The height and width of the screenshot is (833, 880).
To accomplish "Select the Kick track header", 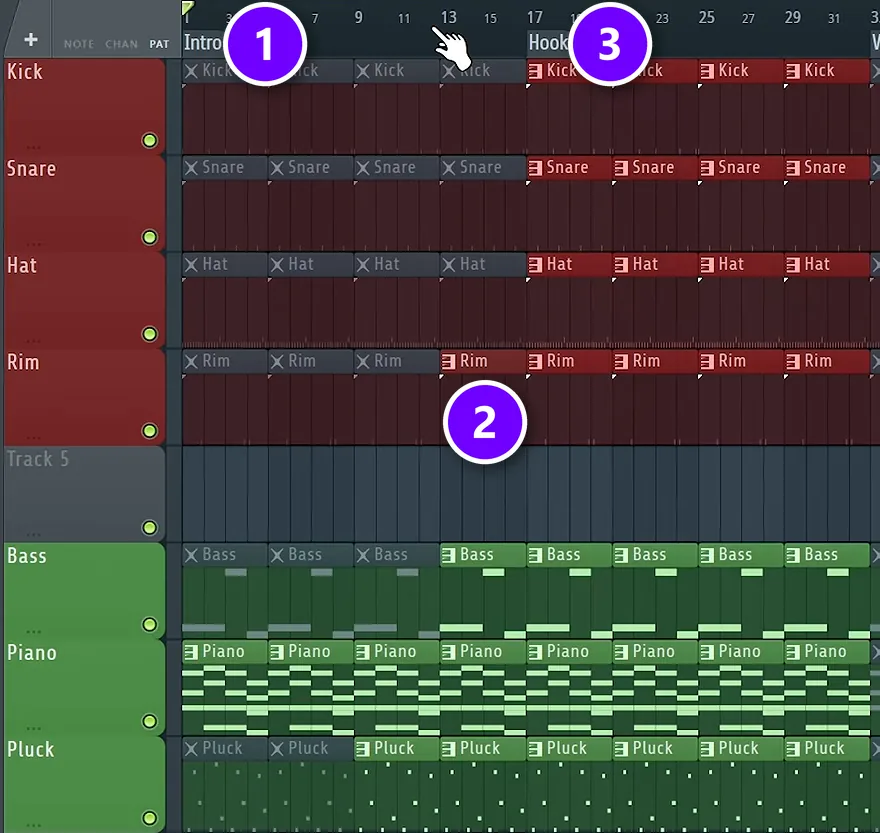I will 84,107.
